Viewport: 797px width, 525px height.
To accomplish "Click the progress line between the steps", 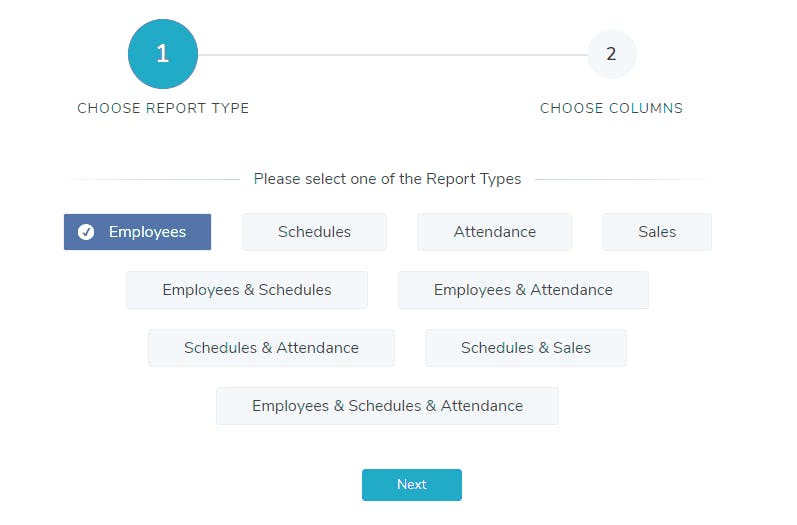I will click(x=390, y=54).
